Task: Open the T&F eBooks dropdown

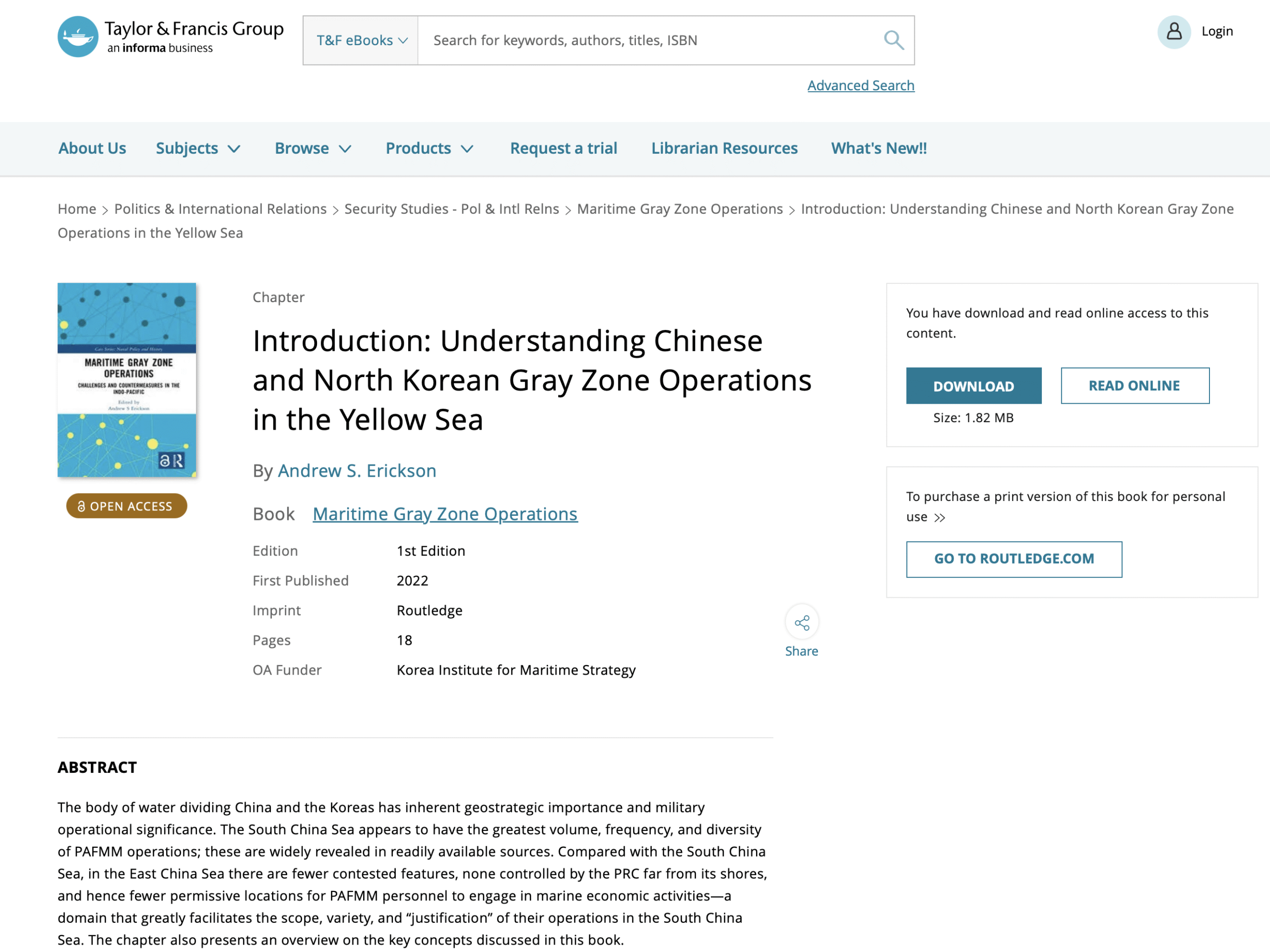Action: tap(361, 40)
